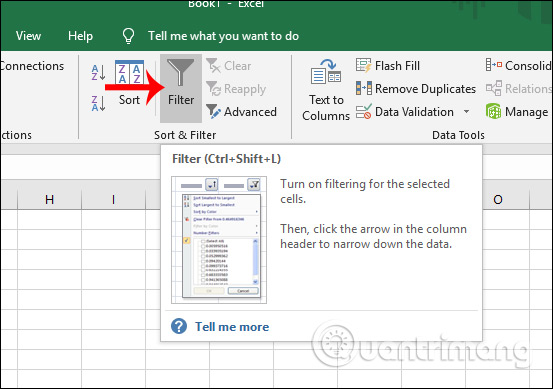Click Reapply filter command
The height and width of the screenshot is (389, 553).
click(x=236, y=89)
